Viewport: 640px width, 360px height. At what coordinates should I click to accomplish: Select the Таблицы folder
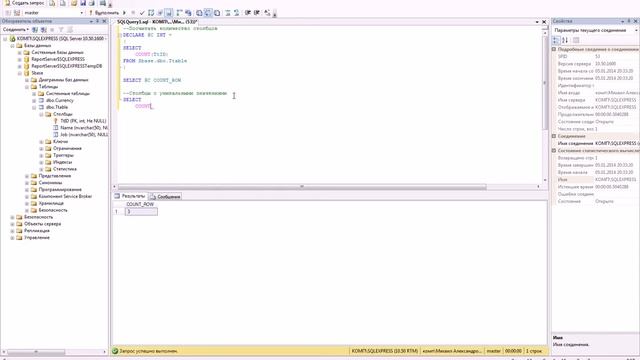tap(48, 87)
